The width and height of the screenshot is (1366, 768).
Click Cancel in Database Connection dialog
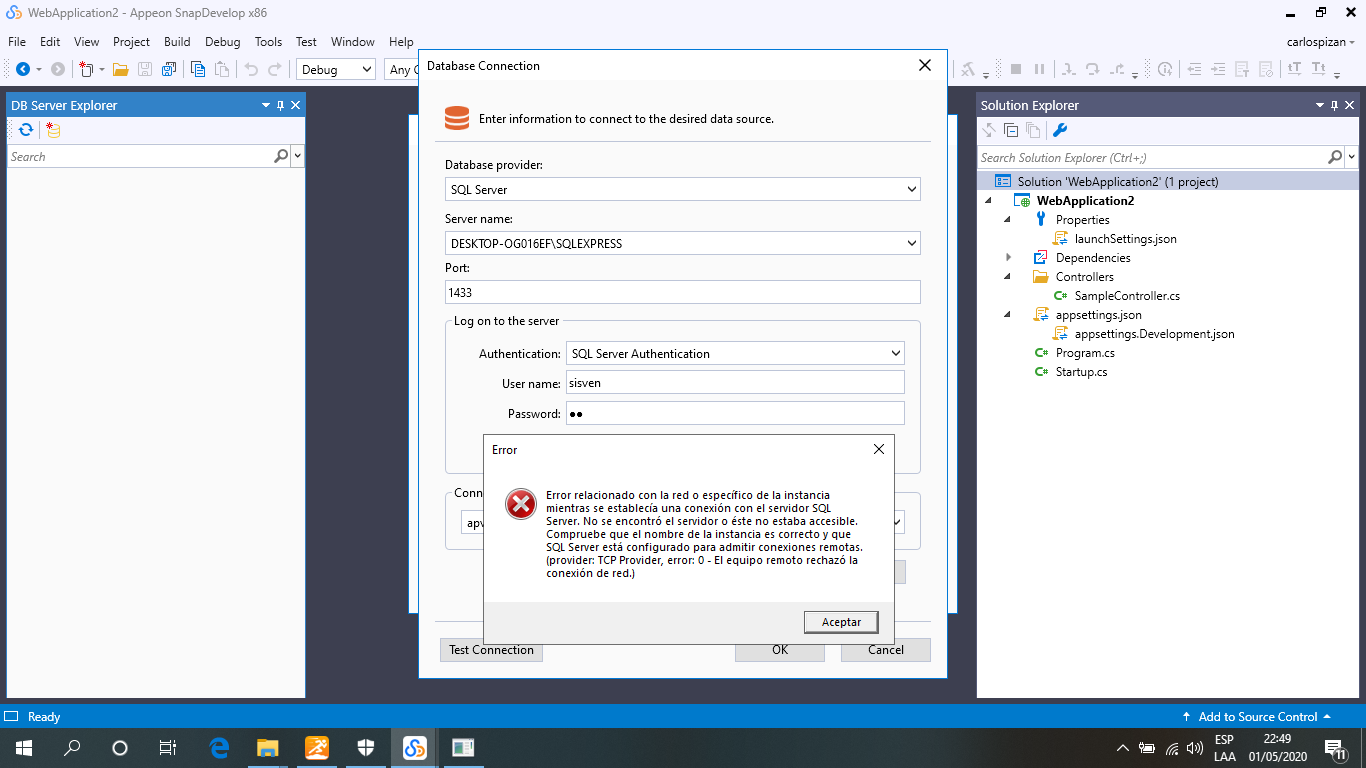886,650
